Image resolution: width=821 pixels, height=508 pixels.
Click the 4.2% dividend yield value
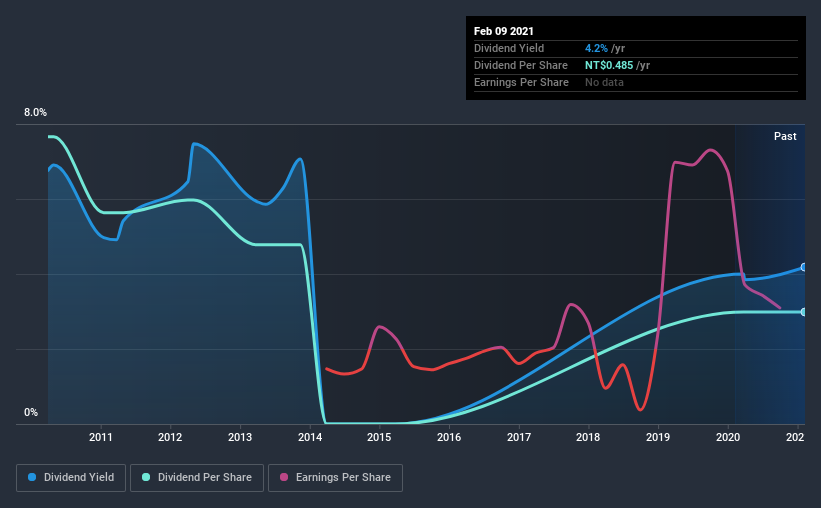(596, 48)
